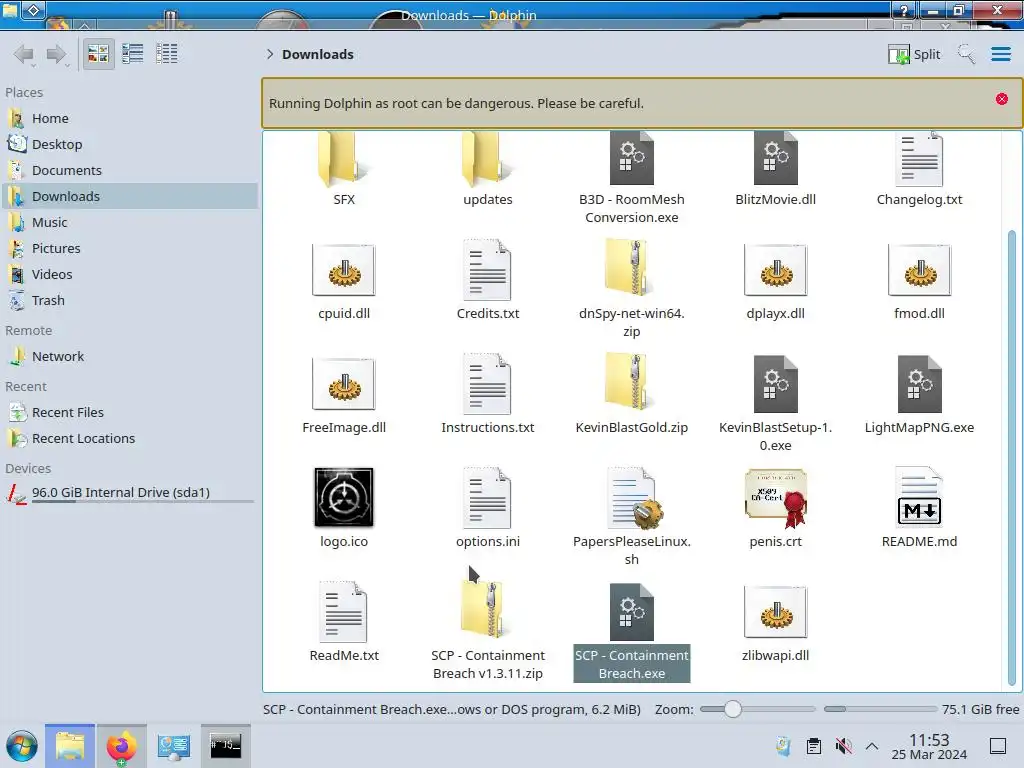Select the Credits.txt file

point(487,281)
